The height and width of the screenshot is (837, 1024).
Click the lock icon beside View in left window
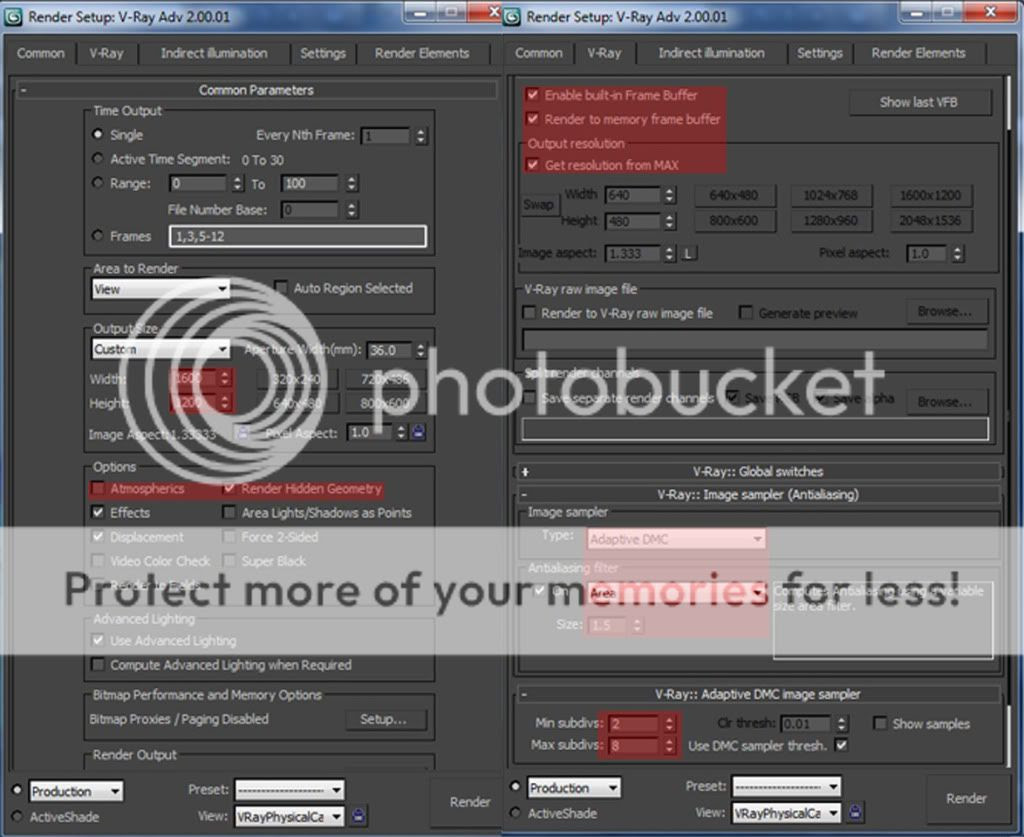click(x=358, y=815)
